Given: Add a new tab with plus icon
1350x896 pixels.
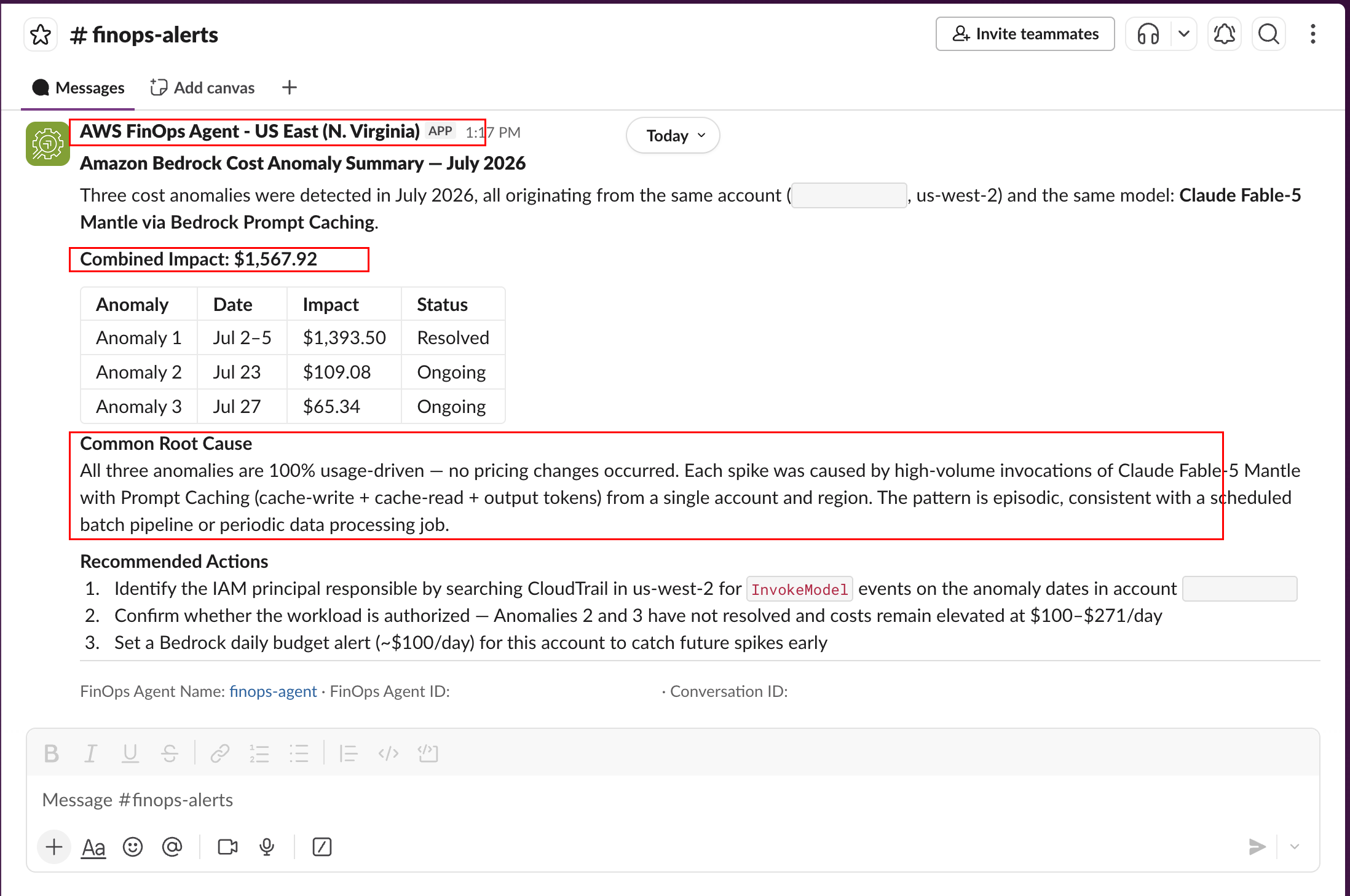Looking at the screenshot, I should tap(290, 88).
